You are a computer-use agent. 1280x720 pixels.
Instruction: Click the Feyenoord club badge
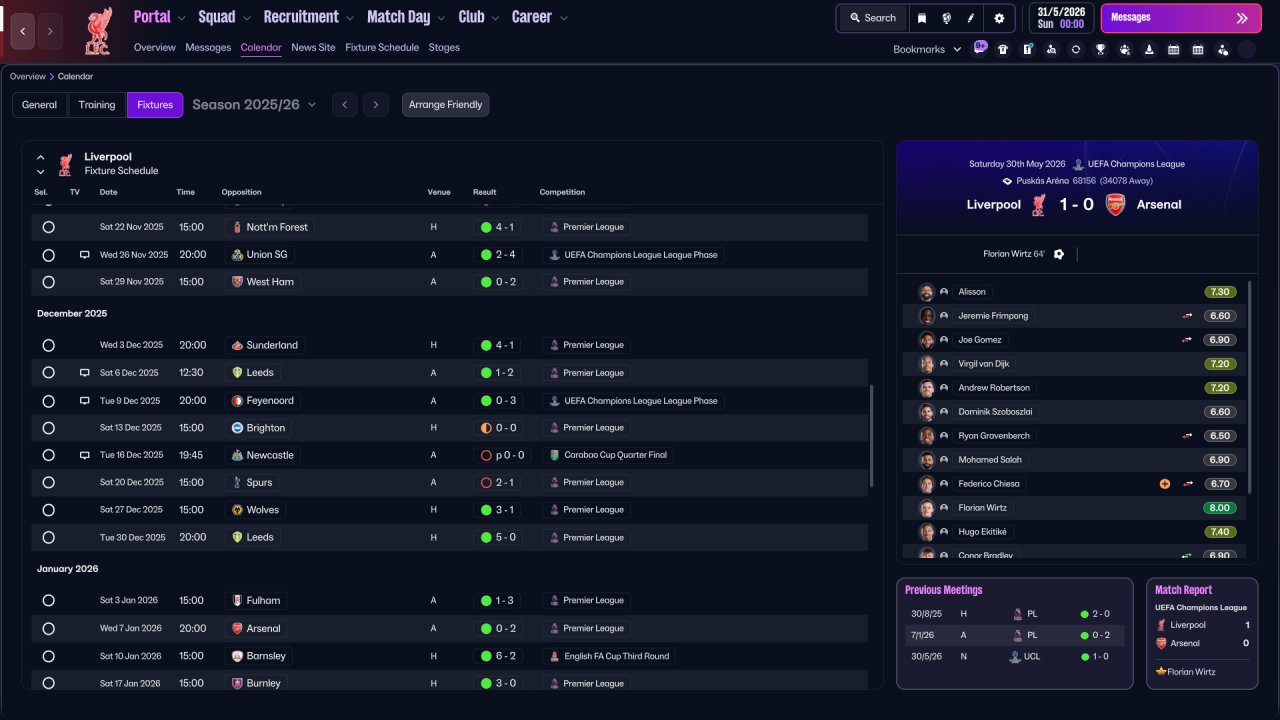click(x=237, y=401)
